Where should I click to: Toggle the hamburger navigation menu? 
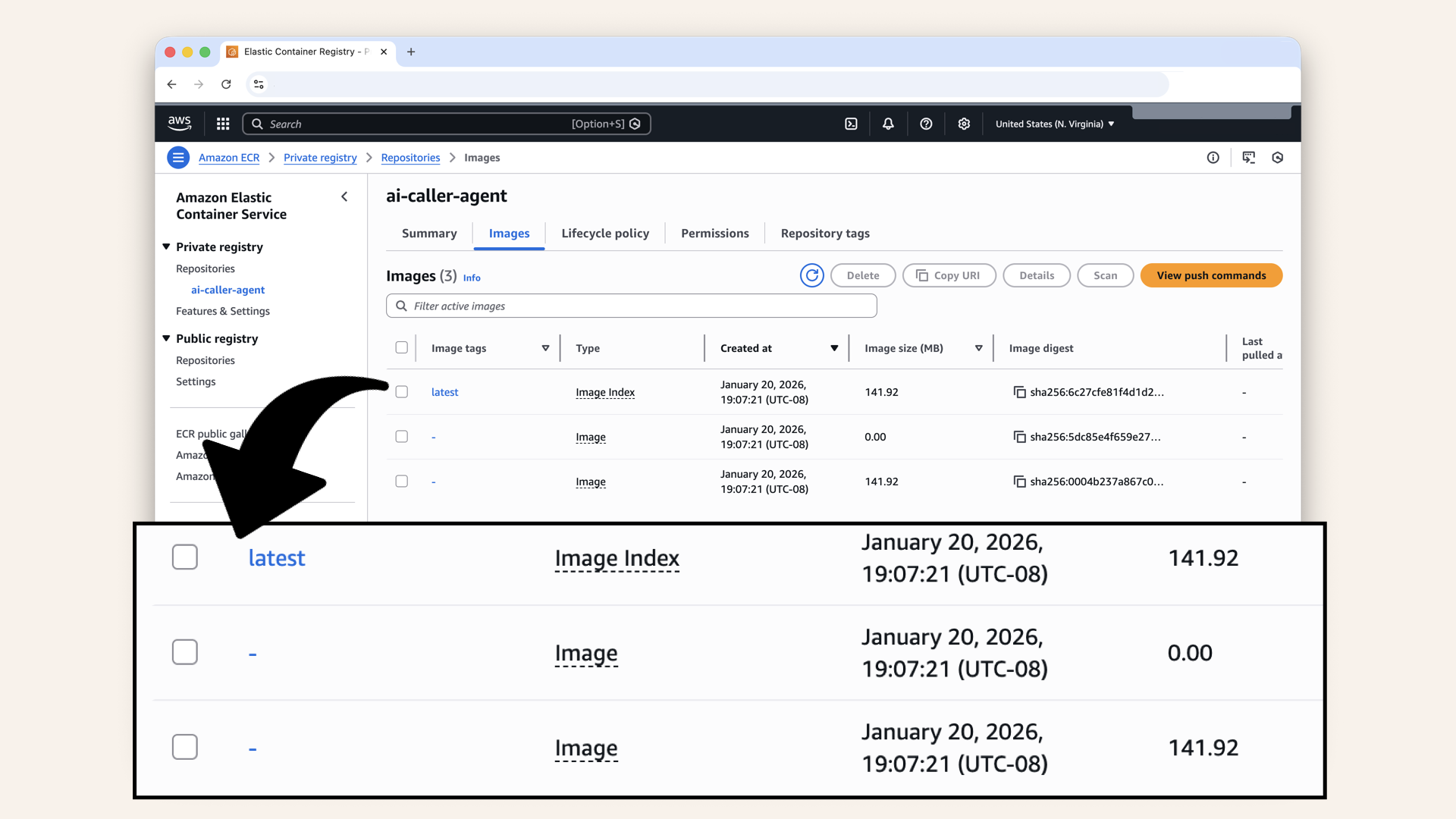click(178, 158)
